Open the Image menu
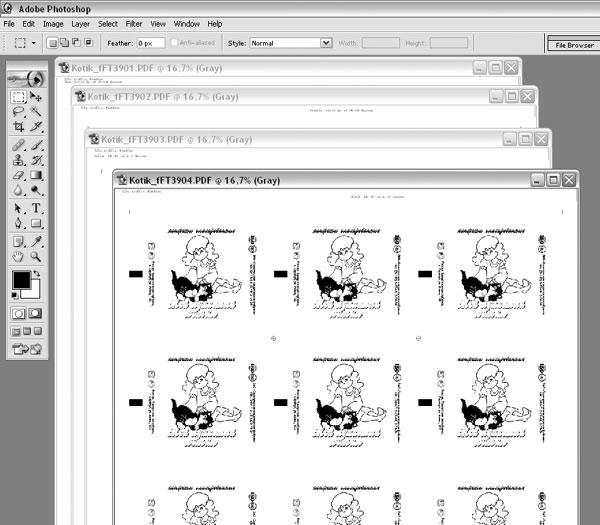Image resolution: width=600 pixels, height=525 pixels. coord(53,23)
